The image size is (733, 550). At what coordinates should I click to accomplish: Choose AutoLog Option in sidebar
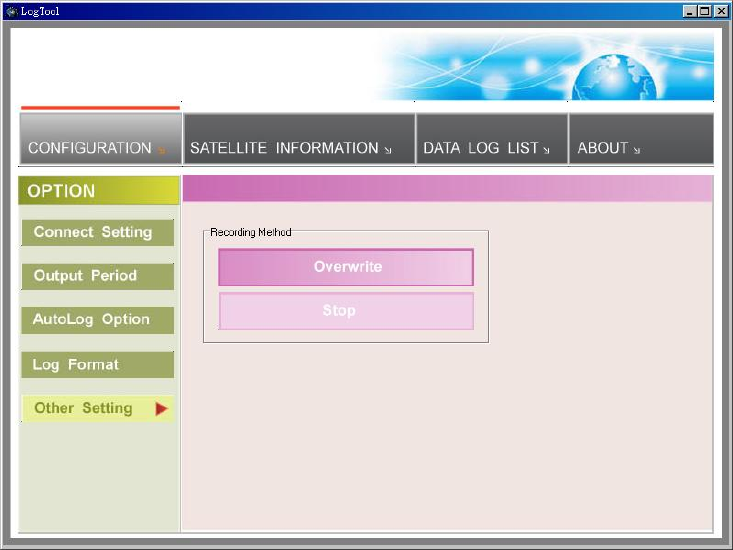(x=98, y=320)
